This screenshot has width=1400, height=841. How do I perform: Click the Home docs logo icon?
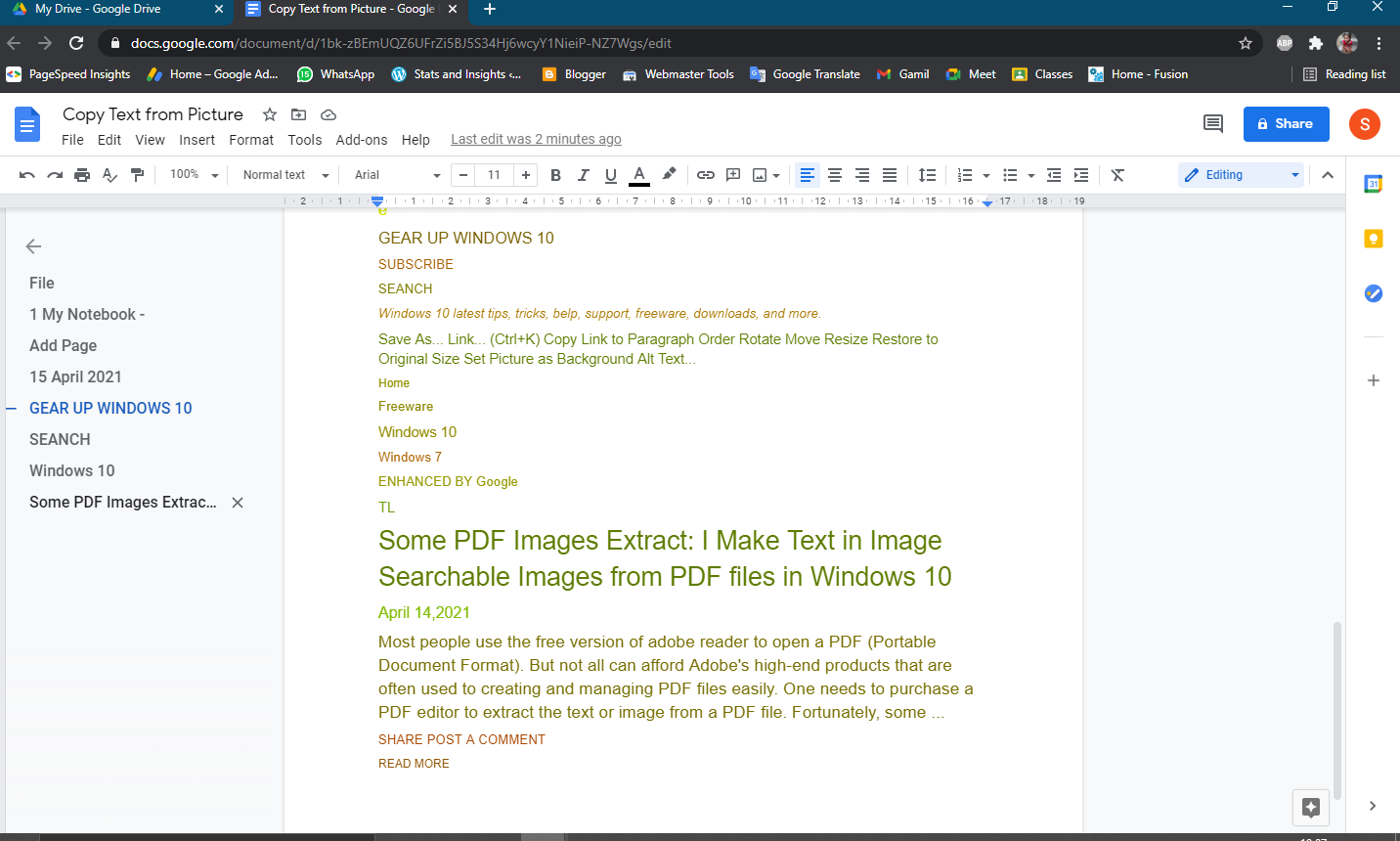(x=27, y=125)
